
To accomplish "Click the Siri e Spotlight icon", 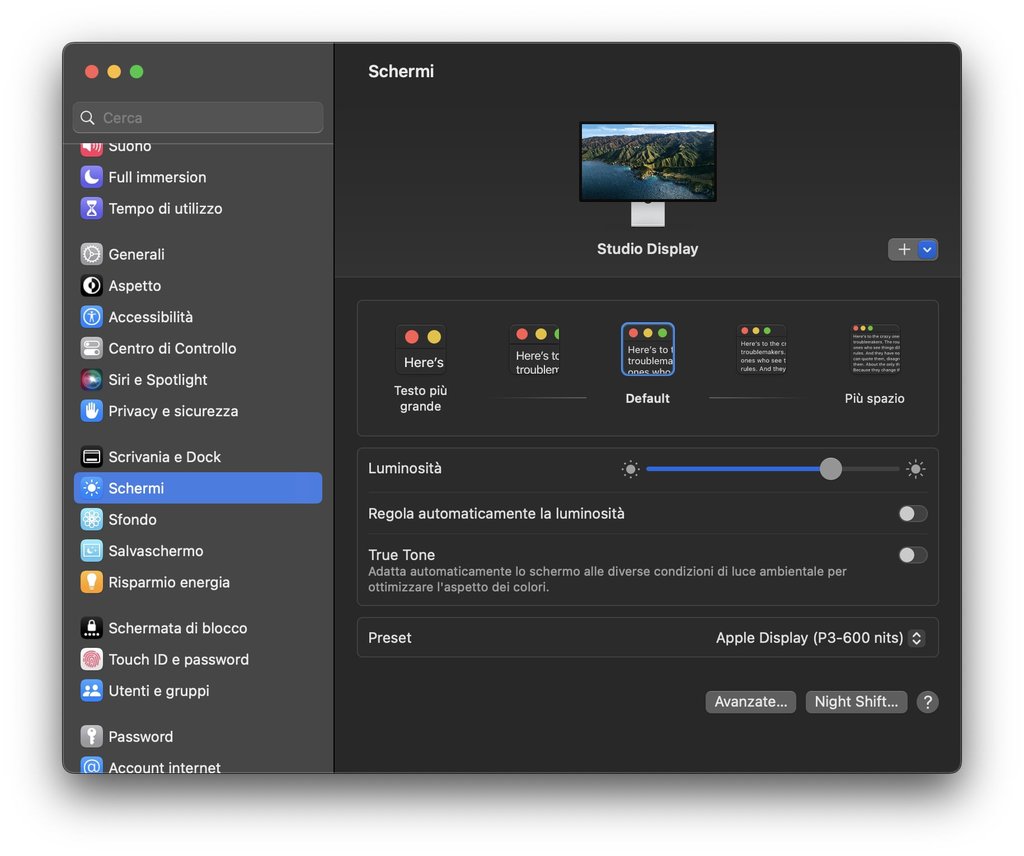I will pos(91,379).
